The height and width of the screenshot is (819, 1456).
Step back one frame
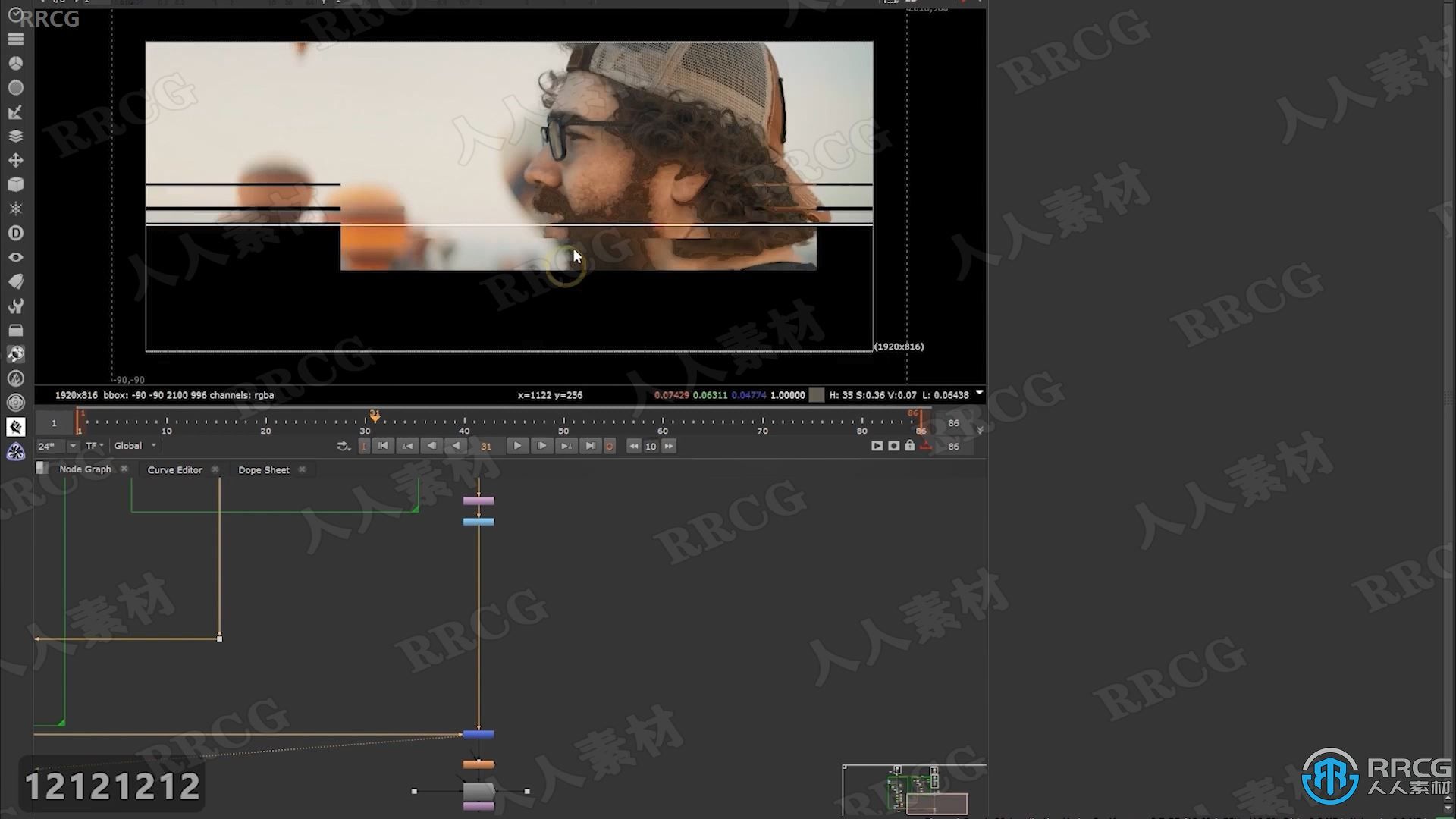[x=431, y=446]
